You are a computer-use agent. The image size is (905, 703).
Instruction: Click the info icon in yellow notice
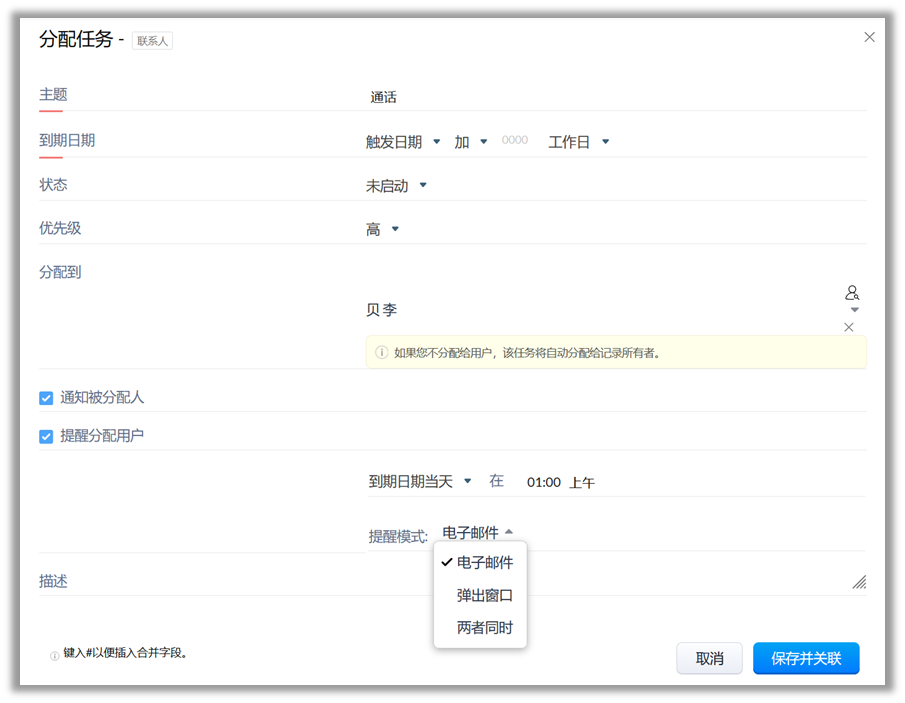(381, 352)
